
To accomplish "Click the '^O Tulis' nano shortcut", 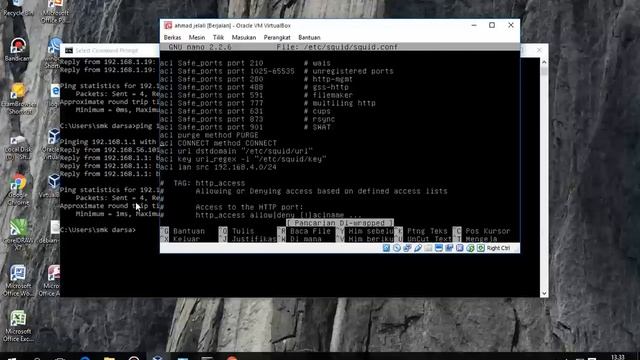I will click(236, 231).
